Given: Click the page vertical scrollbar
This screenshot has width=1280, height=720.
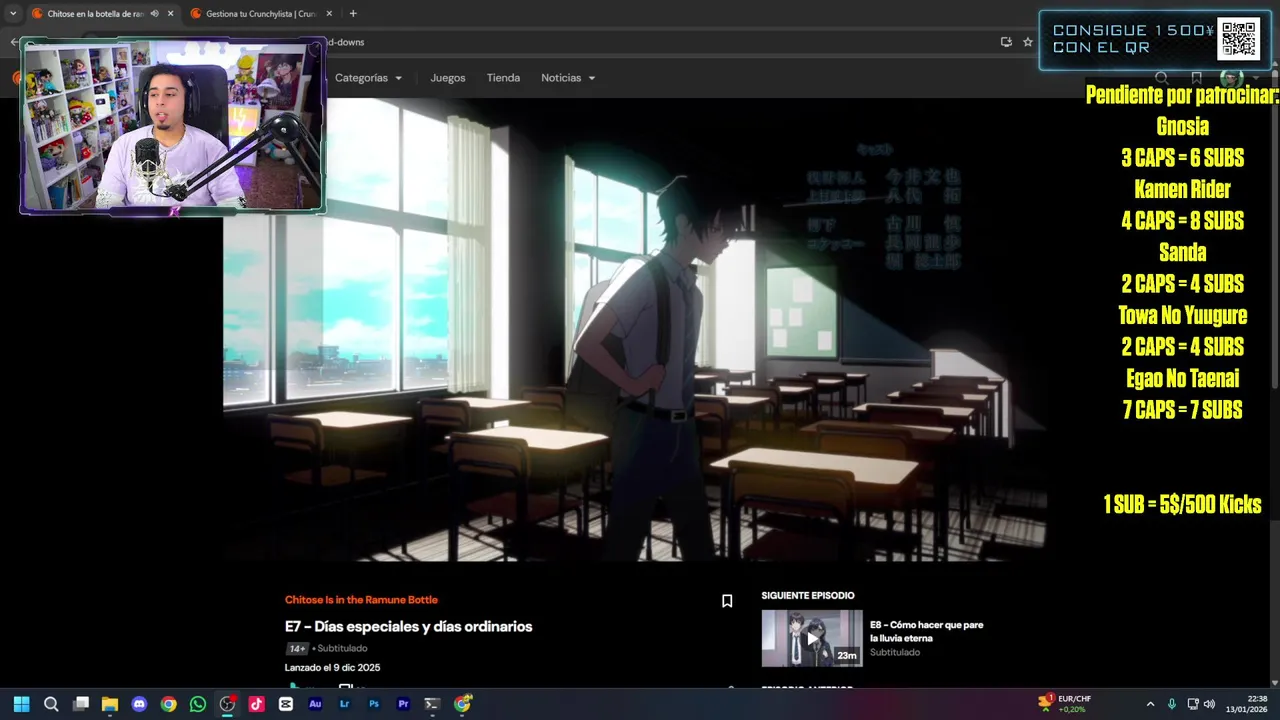Looking at the screenshot, I should pos(1275,230).
